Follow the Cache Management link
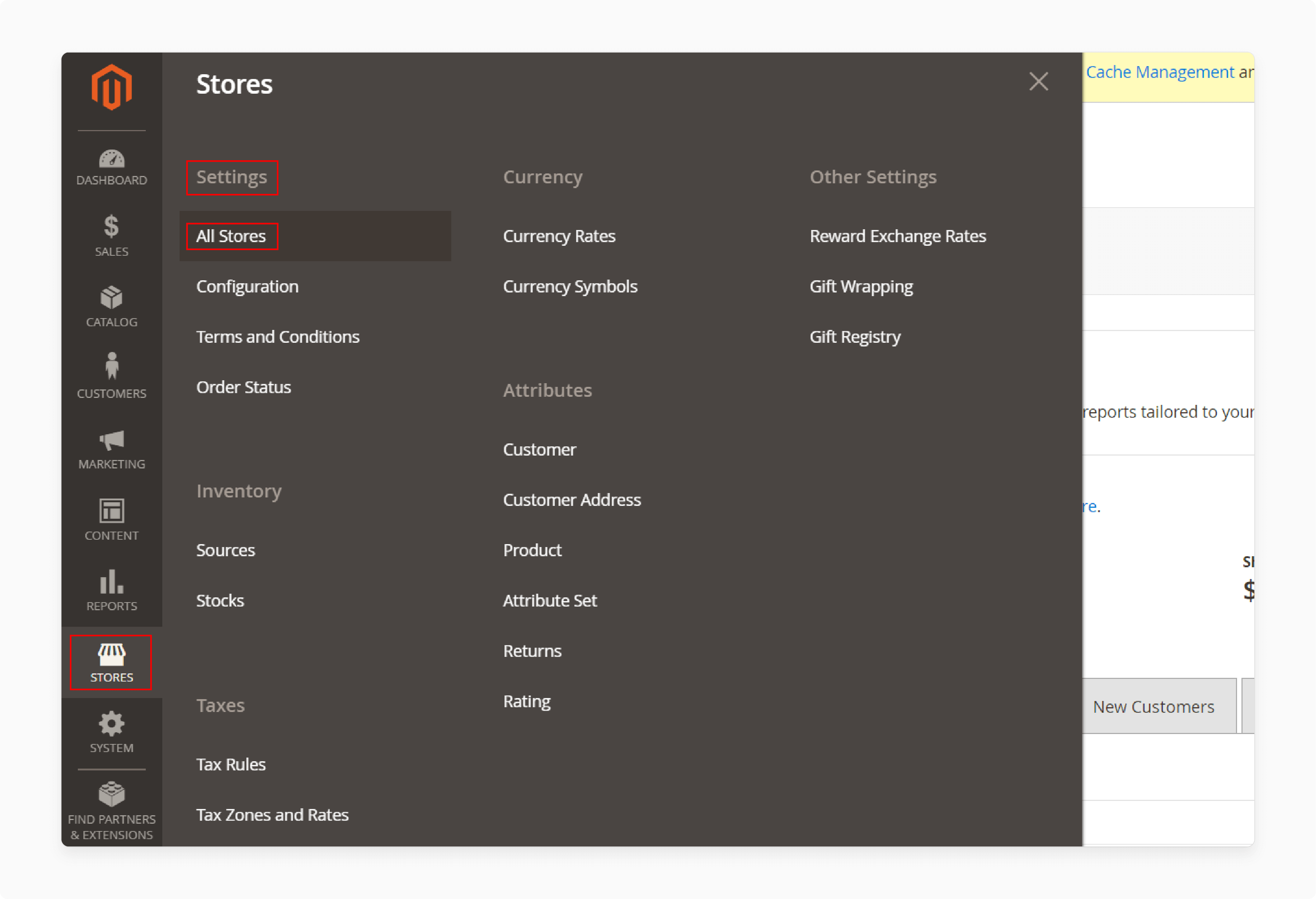 pyautogui.click(x=1160, y=72)
